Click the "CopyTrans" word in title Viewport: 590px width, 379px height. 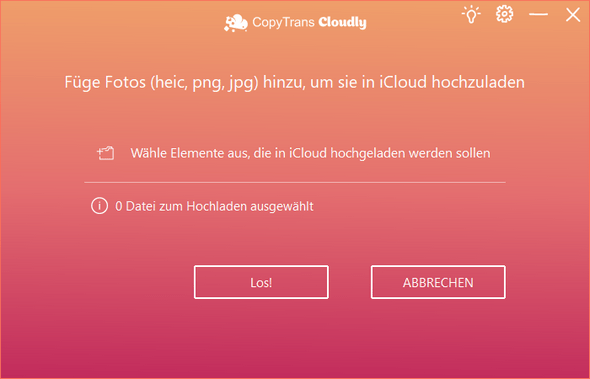coord(283,22)
